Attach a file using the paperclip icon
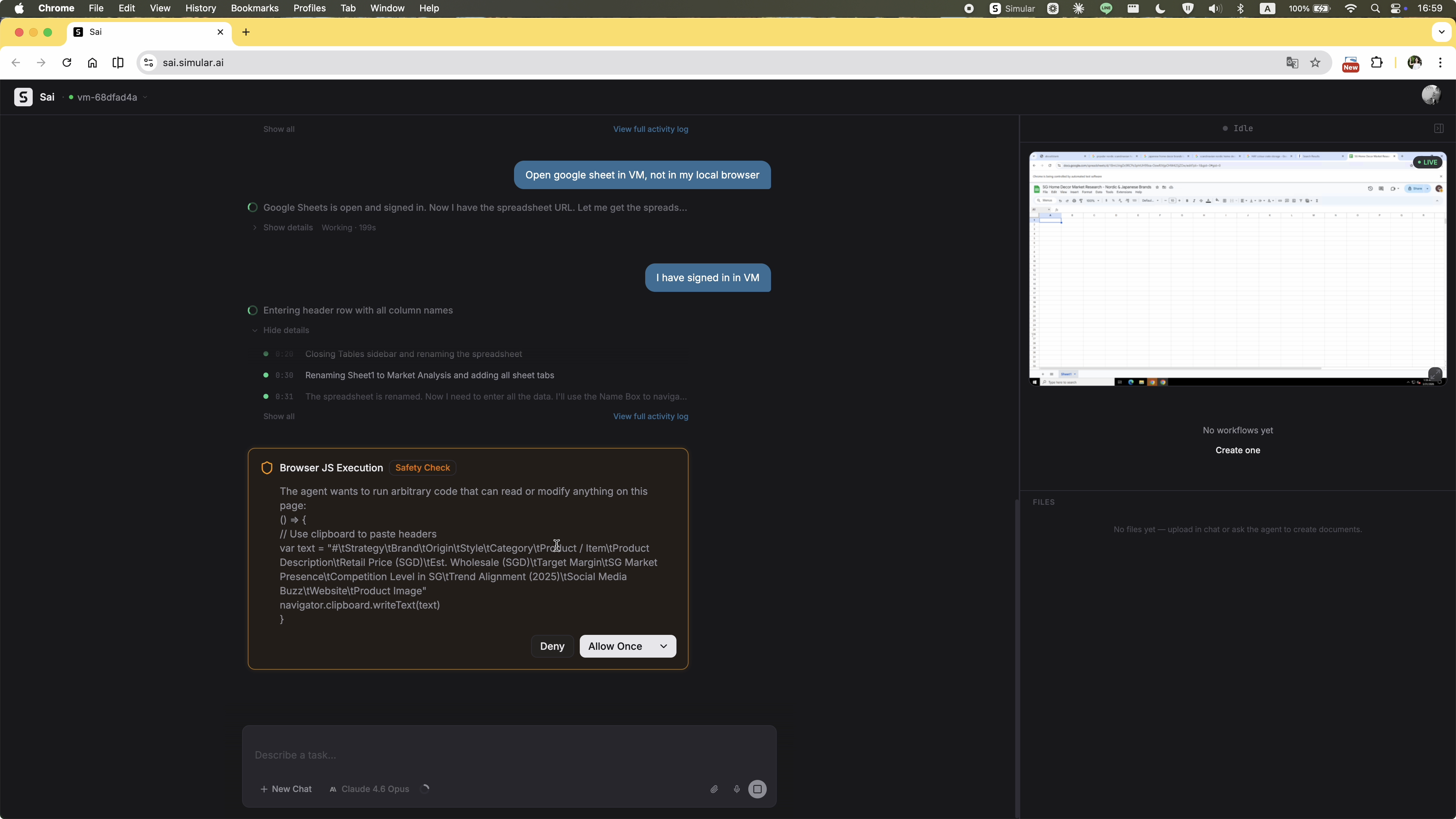Screen dimensions: 1456x819 pyautogui.click(x=713, y=789)
